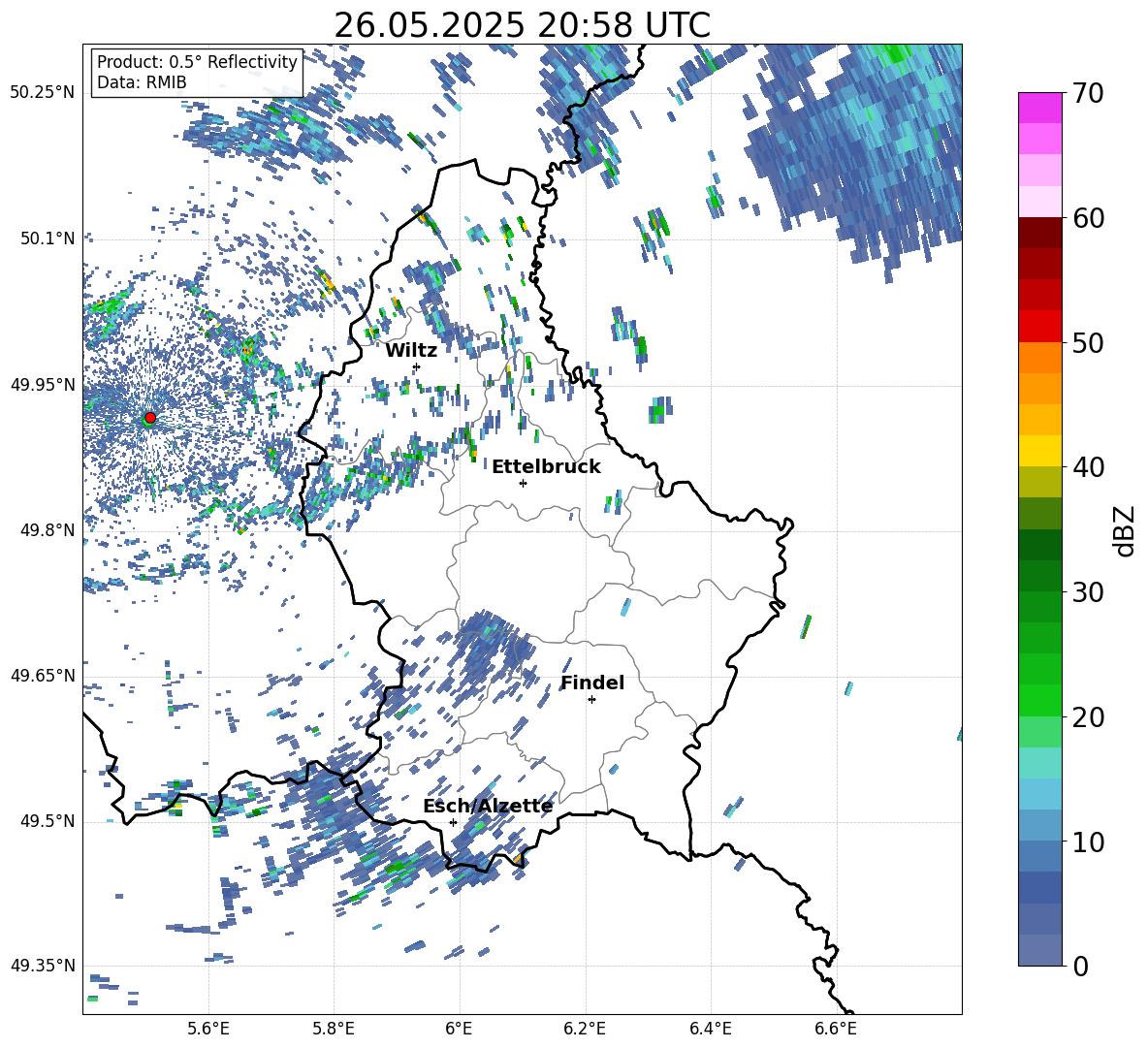The width and height of the screenshot is (1148, 1048).
Task: Click the 5.6°E longitude label
Action: tap(208, 1029)
